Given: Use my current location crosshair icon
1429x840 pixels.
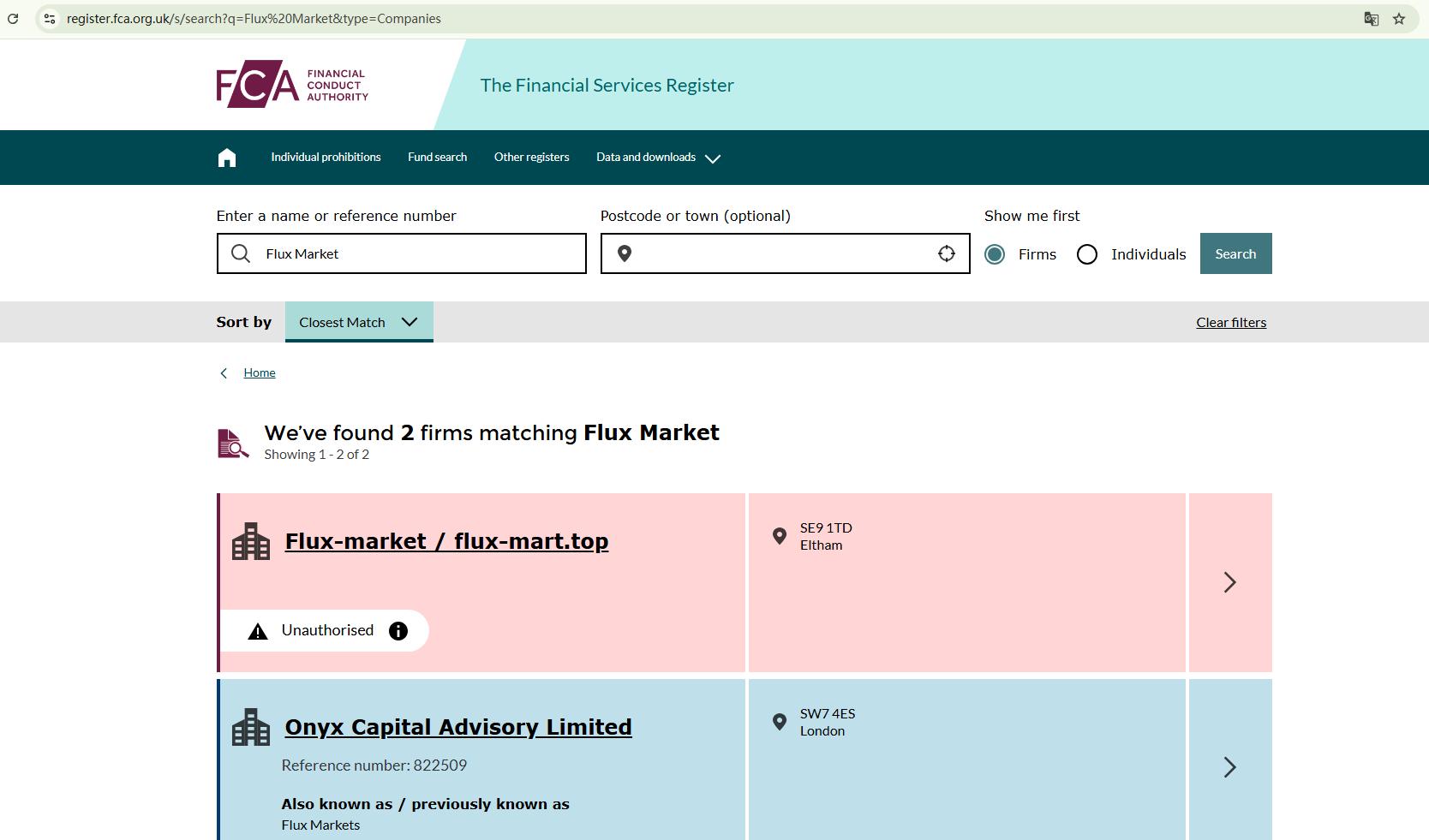Looking at the screenshot, I should 947,253.
